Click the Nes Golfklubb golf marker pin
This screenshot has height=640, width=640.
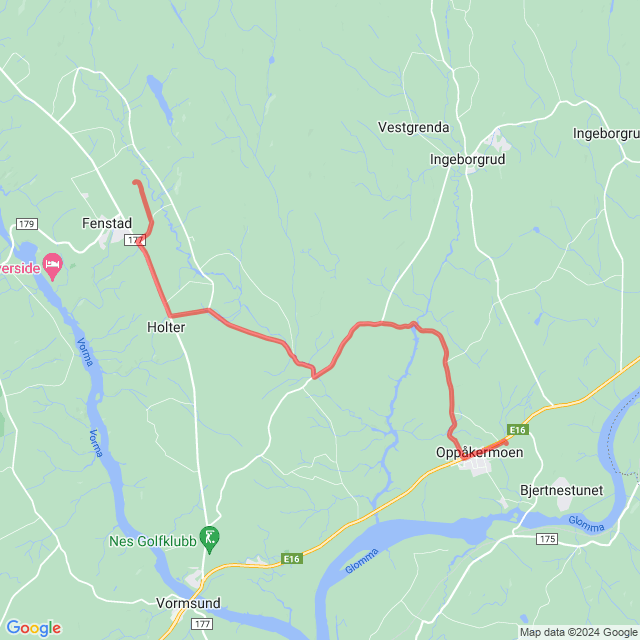point(209,539)
